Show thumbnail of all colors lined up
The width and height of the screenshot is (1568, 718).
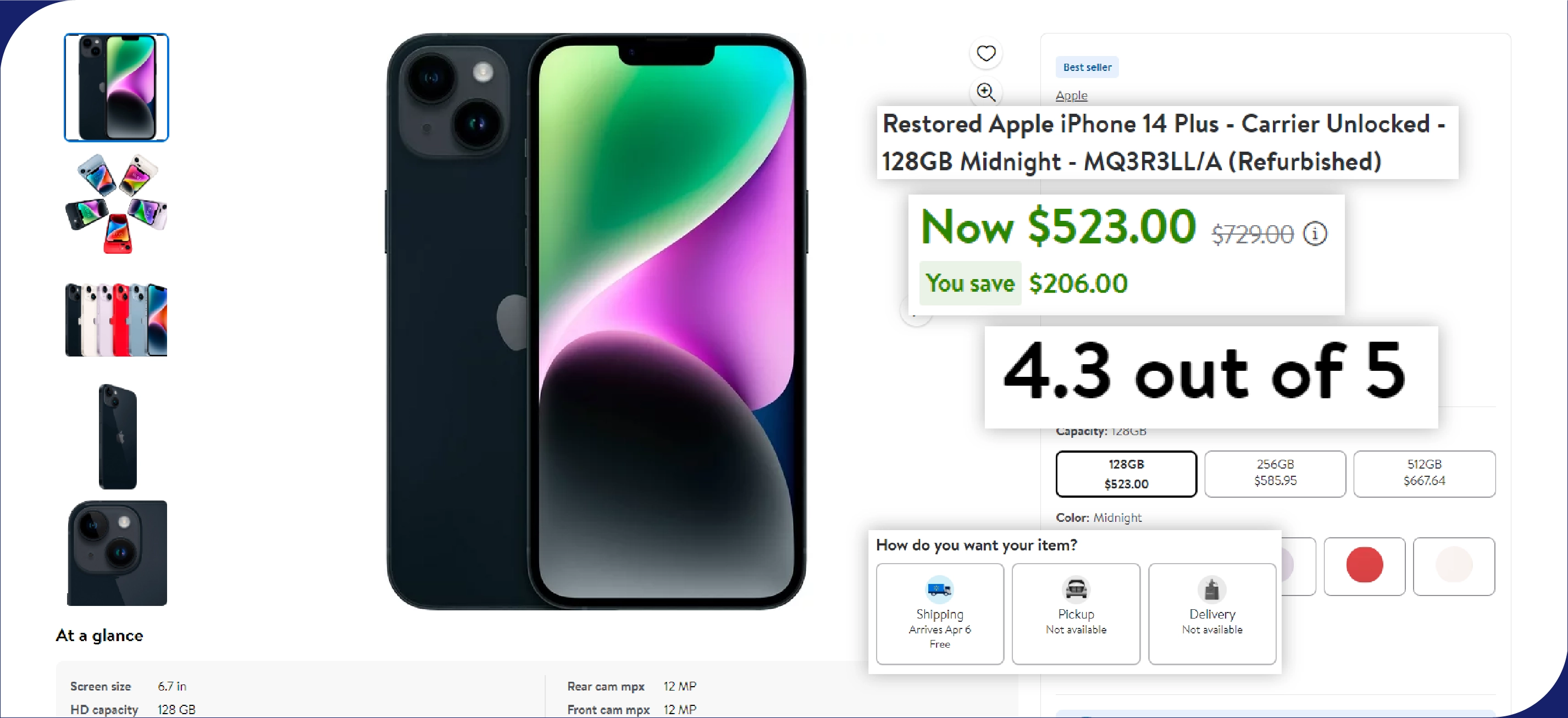pos(117,320)
